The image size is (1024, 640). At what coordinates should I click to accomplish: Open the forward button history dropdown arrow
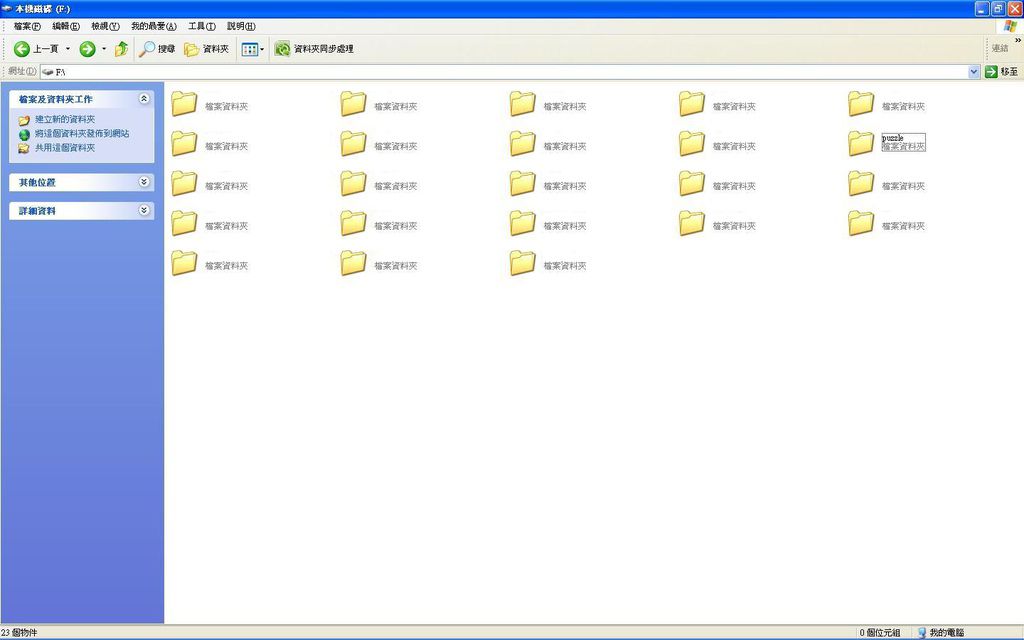click(x=104, y=49)
